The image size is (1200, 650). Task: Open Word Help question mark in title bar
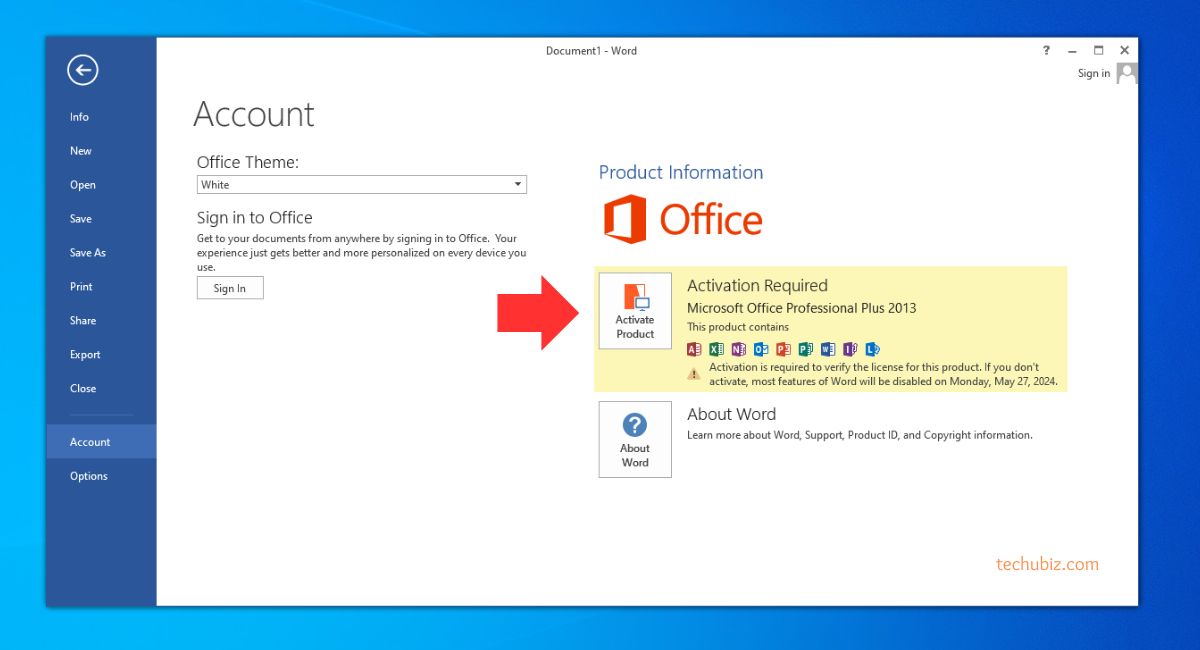click(1046, 50)
